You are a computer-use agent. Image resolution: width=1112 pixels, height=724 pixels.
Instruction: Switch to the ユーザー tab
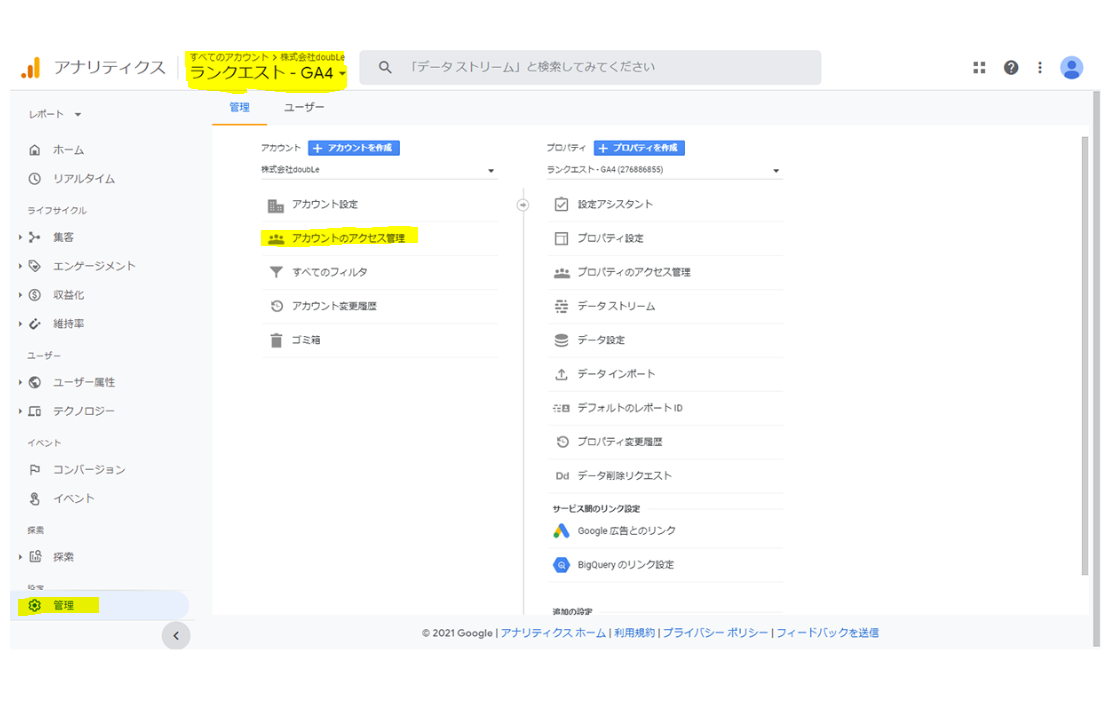[x=304, y=107]
